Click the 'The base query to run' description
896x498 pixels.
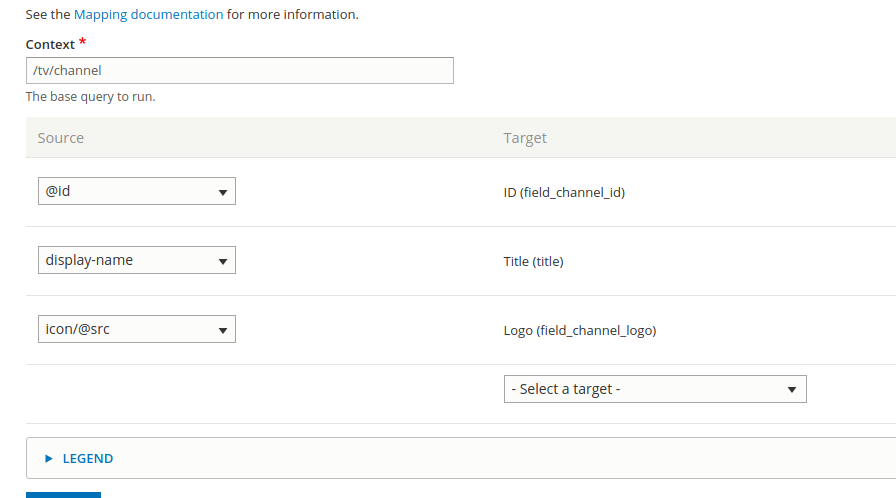coord(90,97)
